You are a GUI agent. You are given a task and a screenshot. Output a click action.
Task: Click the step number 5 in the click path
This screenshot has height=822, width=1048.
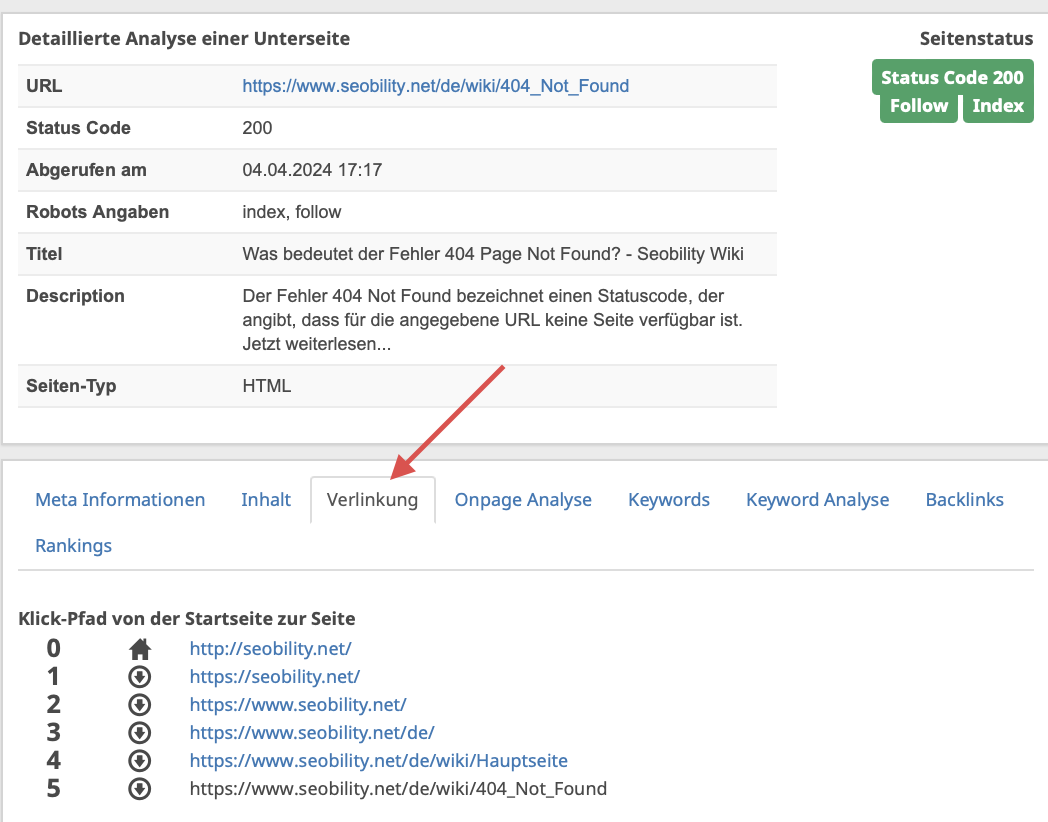coord(53,789)
